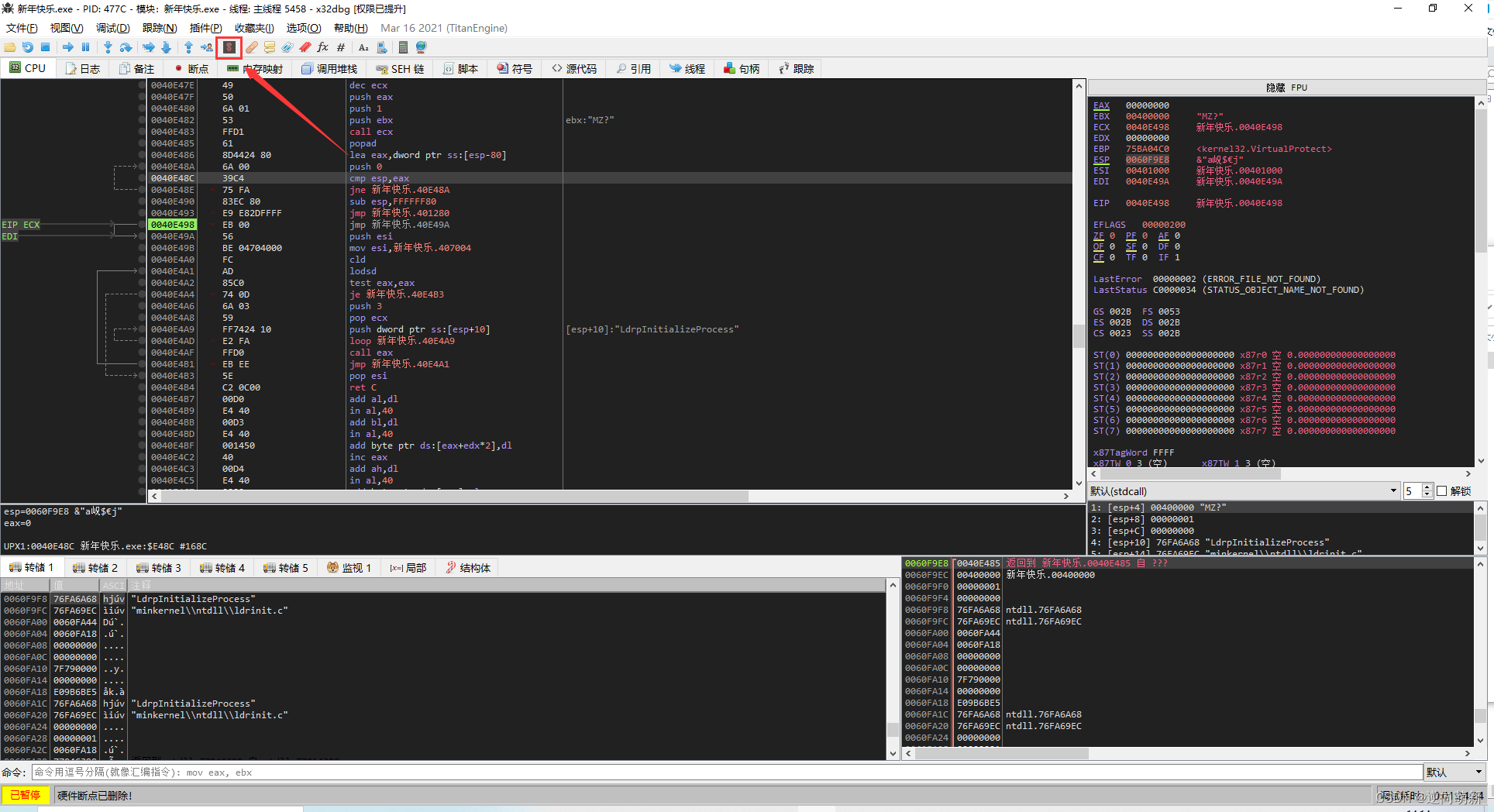Open the 调试(D) menu
Image resolution: width=1494 pixels, height=812 pixels.
click(x=113, y=28)
